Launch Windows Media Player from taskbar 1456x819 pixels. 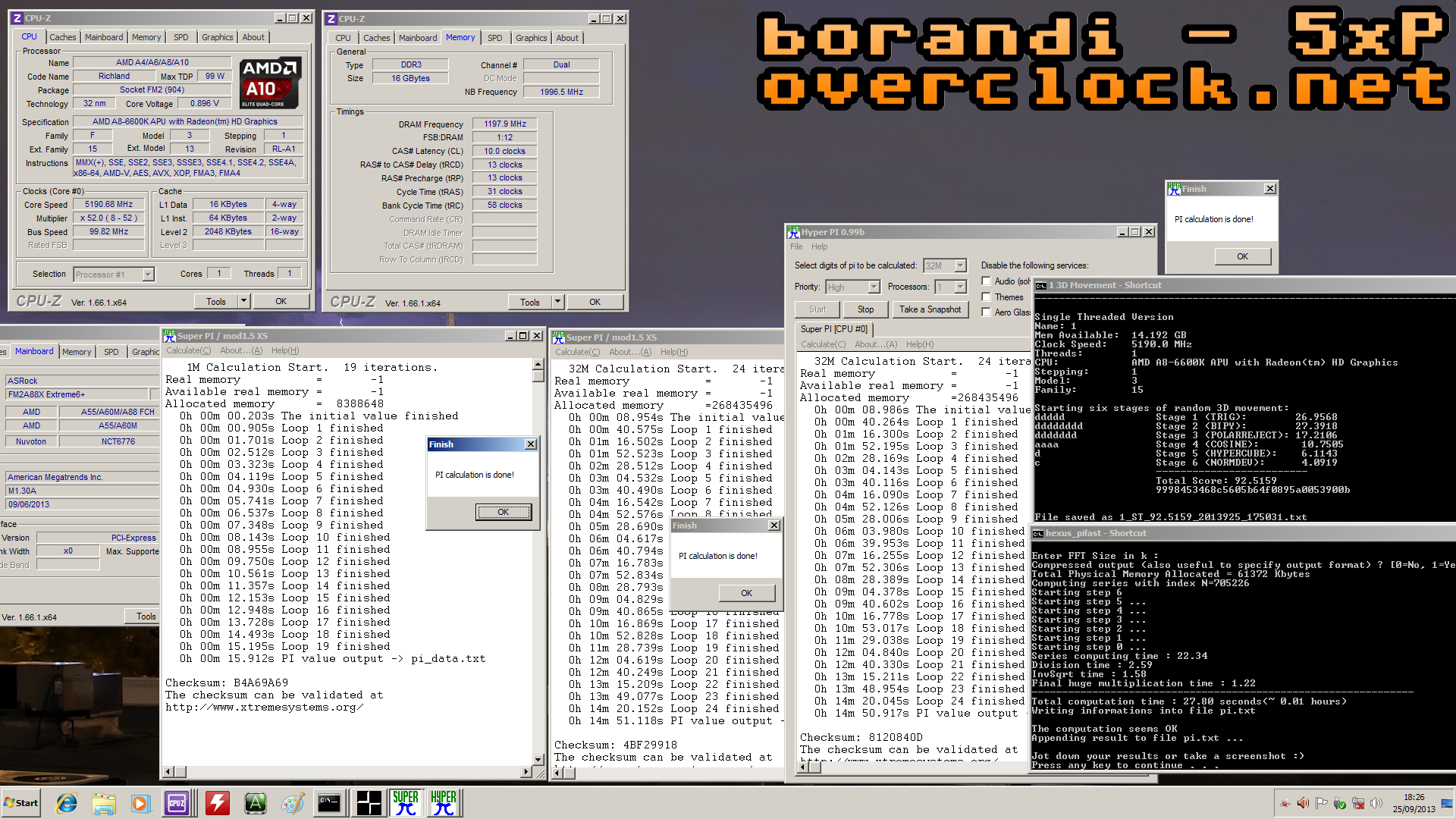pos(140,802)
